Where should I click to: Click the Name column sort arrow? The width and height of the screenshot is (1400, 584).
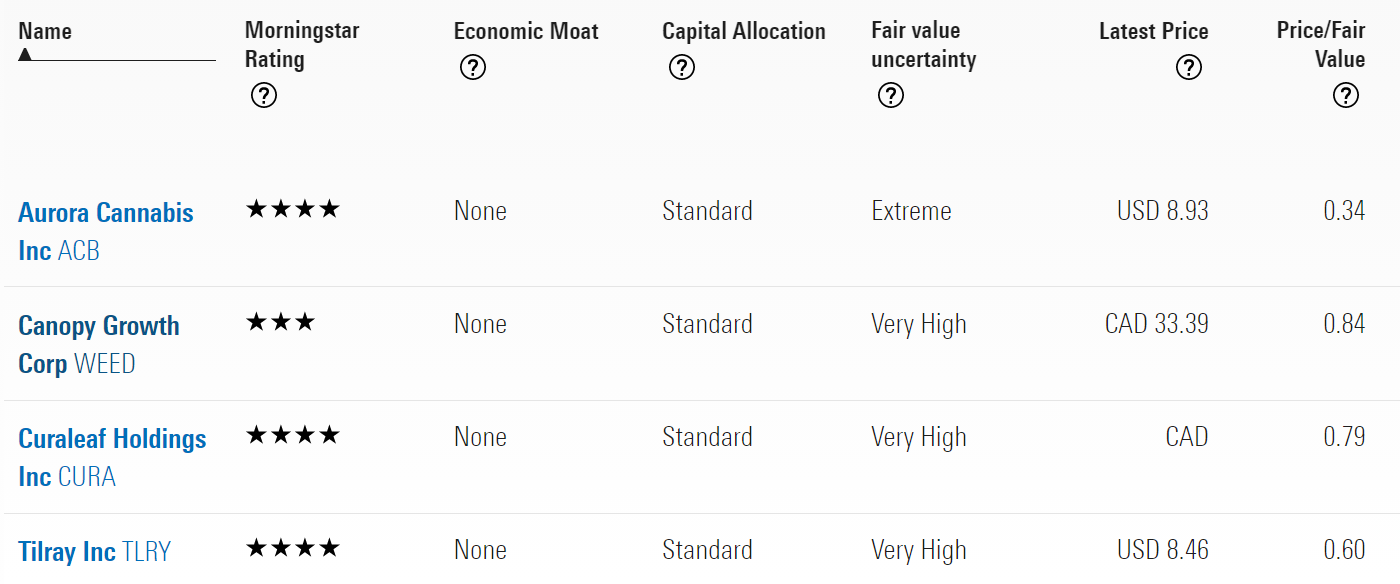pos(25,54)
